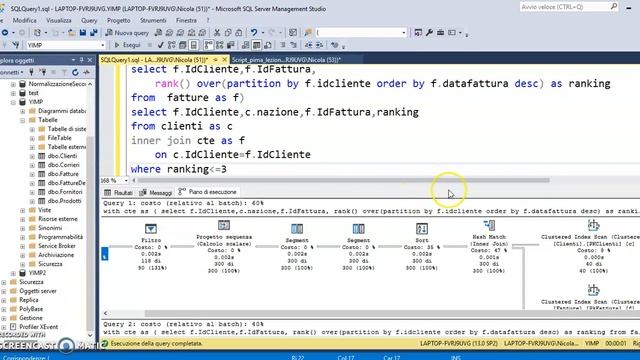640x360 pixels.
Task: Close the SQLQuery1.sql tab
Action: (224, 60)
